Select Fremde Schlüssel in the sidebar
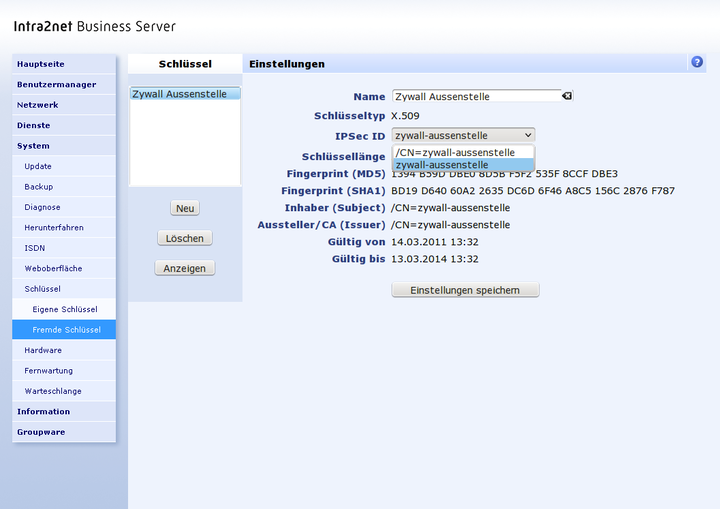The height and width of the screenshot is (509, 720). [x=64, y=330]
